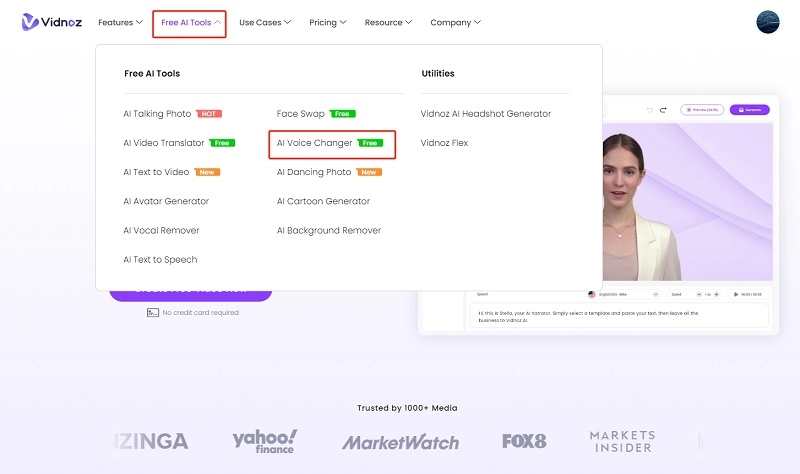Open Vidnoz Flex utility
The width and height of the screenshot is (800, 474).
pos(444,143)
